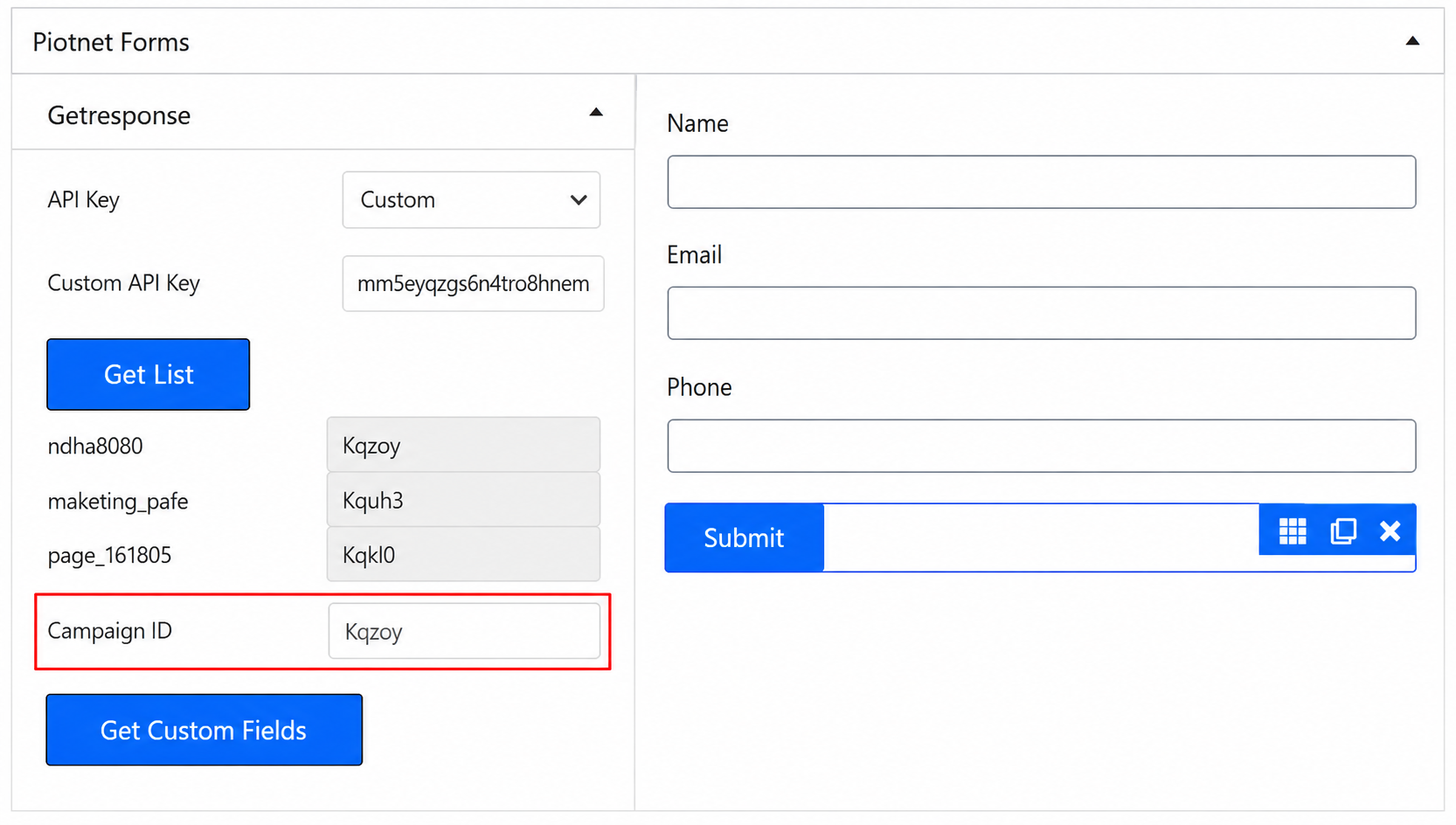Focus the Name text field
Viewport: 1456px width, 825px height.
point(1042,182)
